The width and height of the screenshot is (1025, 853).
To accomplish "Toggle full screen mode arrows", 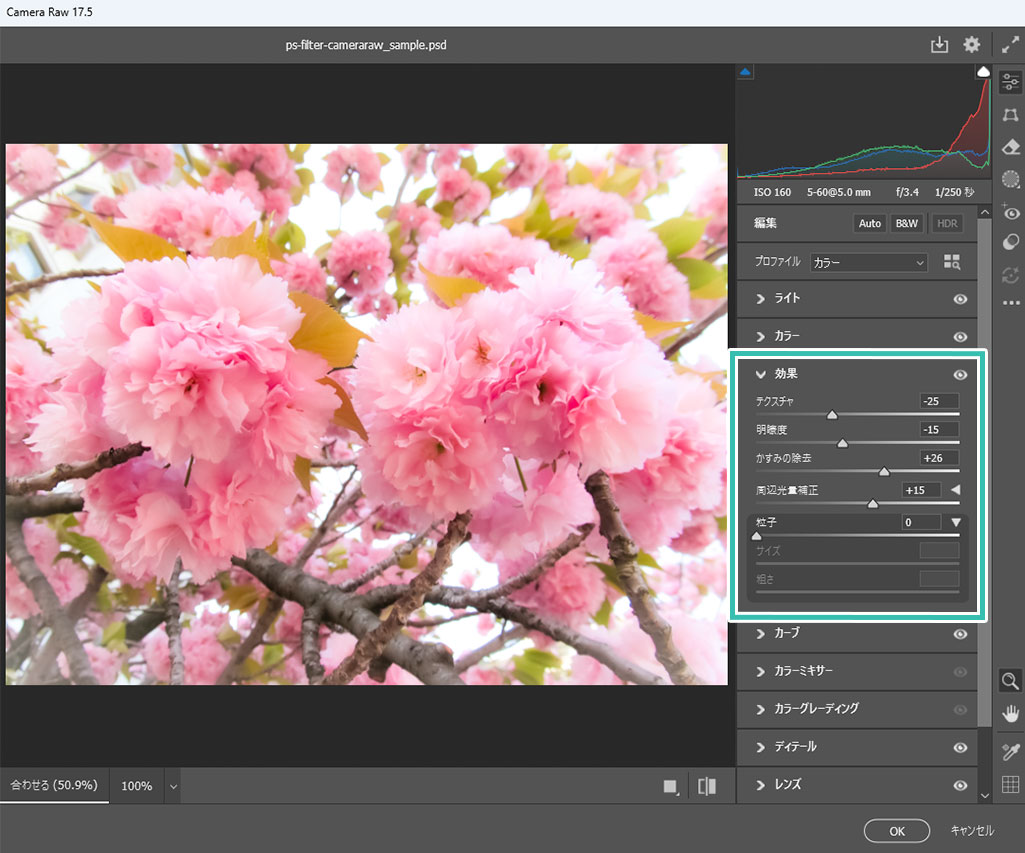I will point(1010,45).
